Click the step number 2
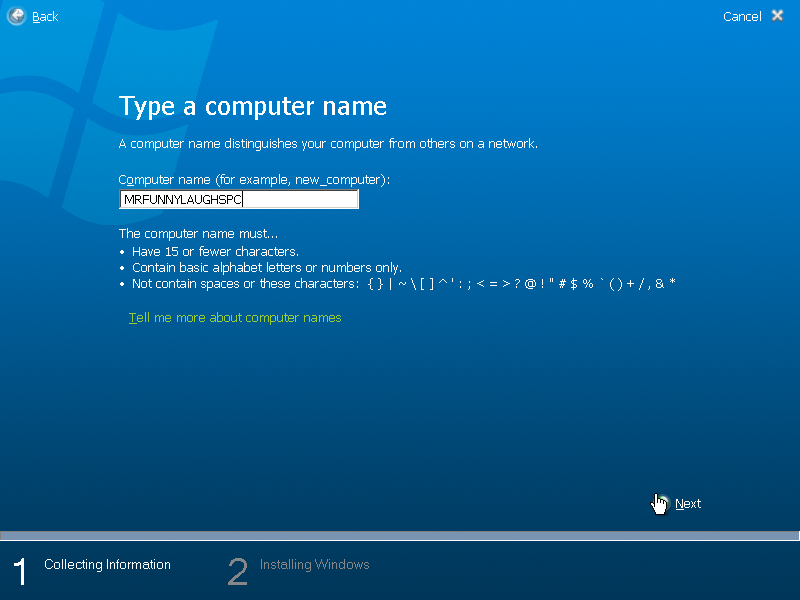Image resolution: width=800 pixels, height=600 pixels. coord(238,571)
